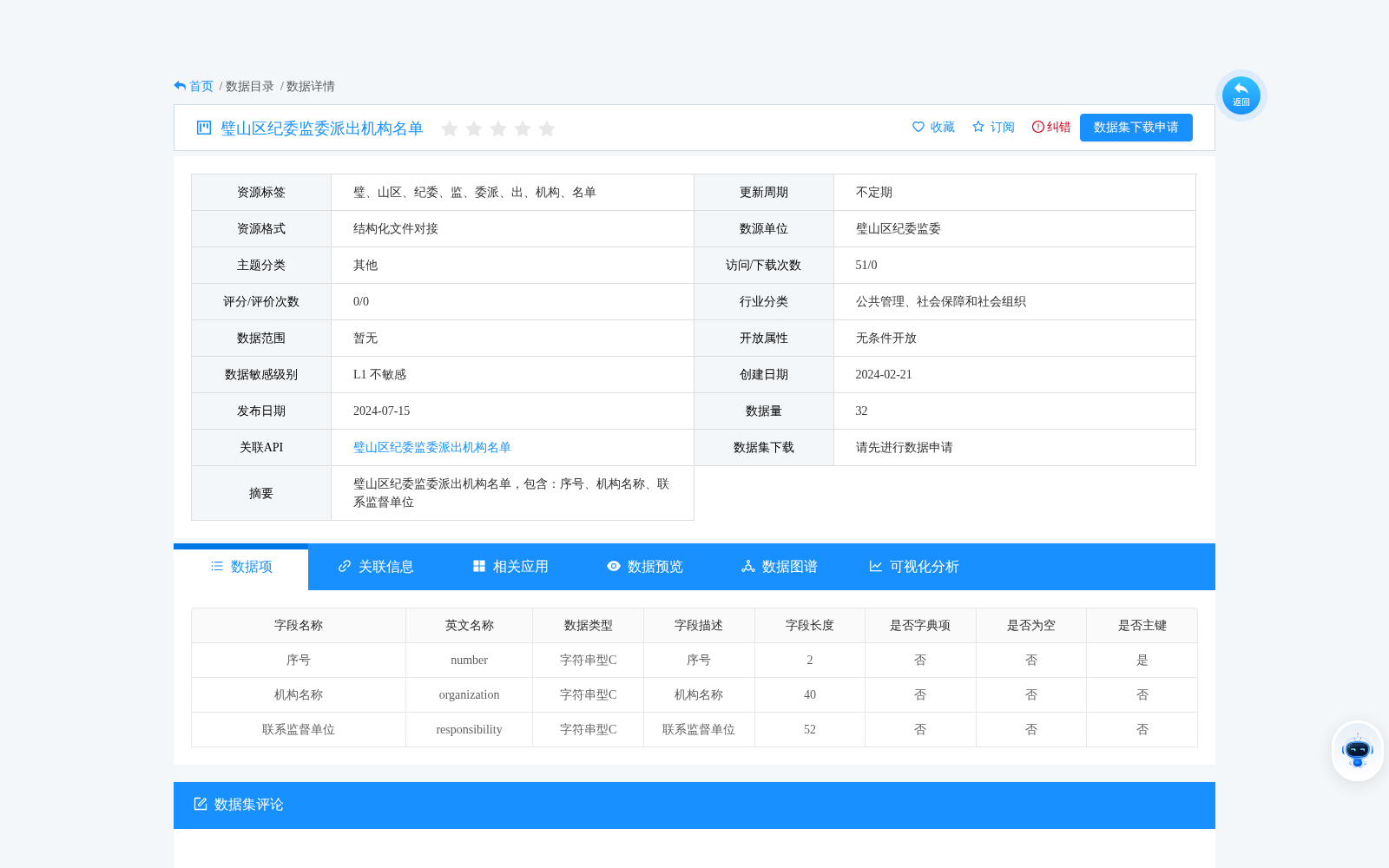Viewport: 1389px width, 868px height.
Task: Click the 字段名称 column header
Action: coord(299,625)
